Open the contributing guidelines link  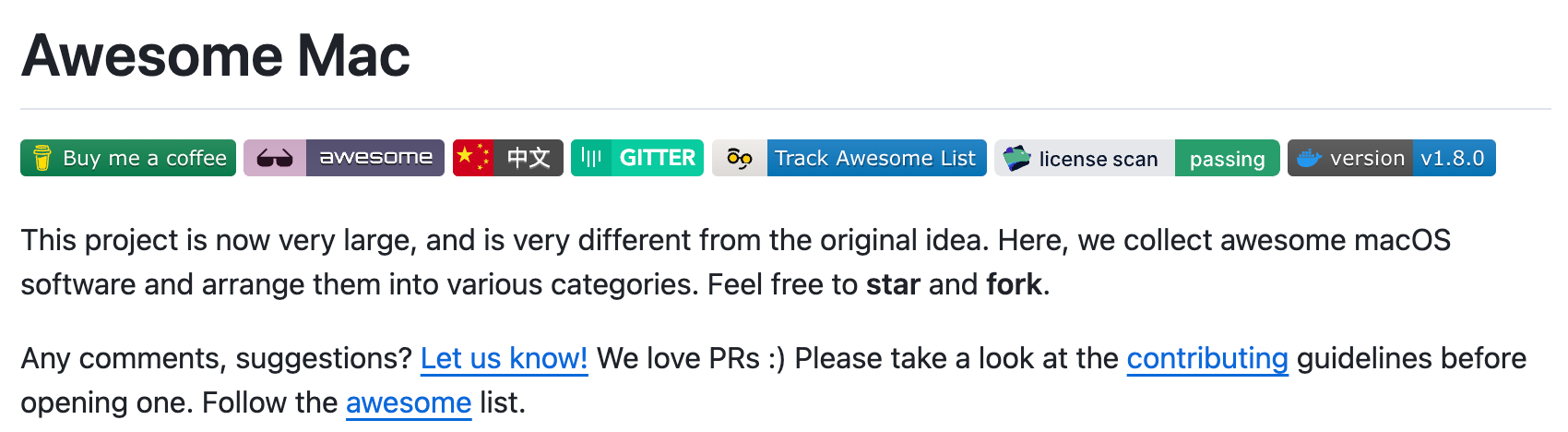click(1207, 358)
